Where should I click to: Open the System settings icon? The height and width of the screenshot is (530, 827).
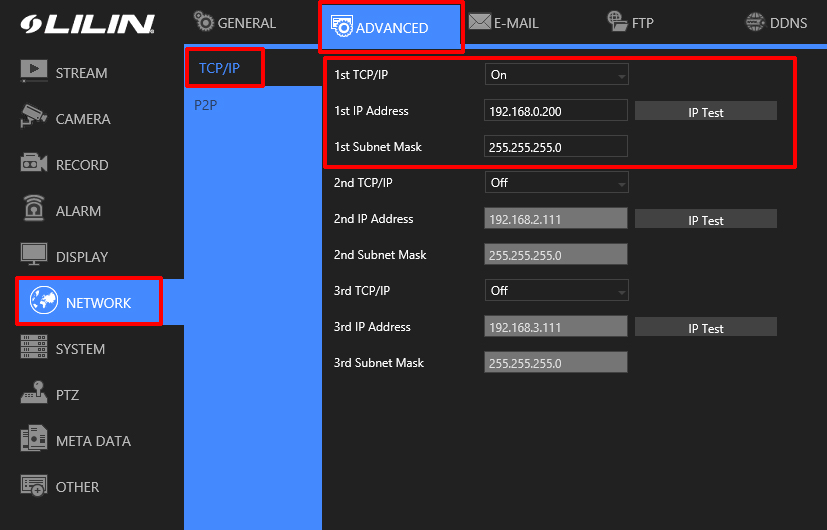(34, 348)
